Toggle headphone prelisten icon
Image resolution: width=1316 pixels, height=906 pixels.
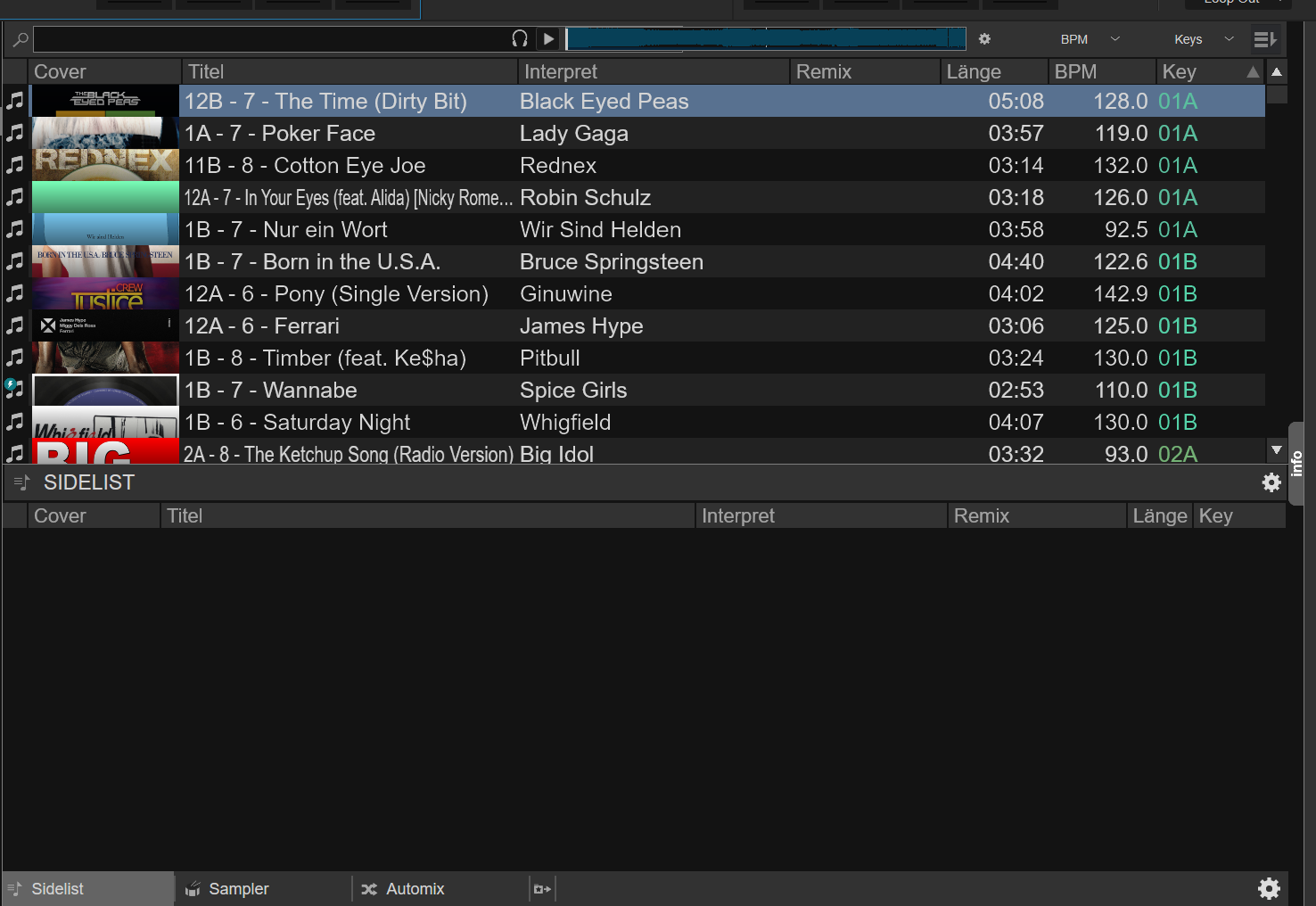[520, 38]
